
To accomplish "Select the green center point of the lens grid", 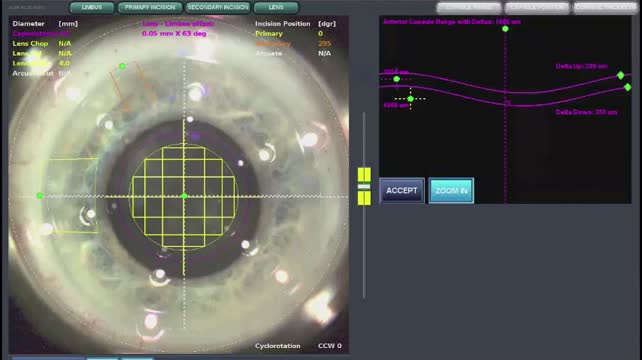I will click(184, 196).
